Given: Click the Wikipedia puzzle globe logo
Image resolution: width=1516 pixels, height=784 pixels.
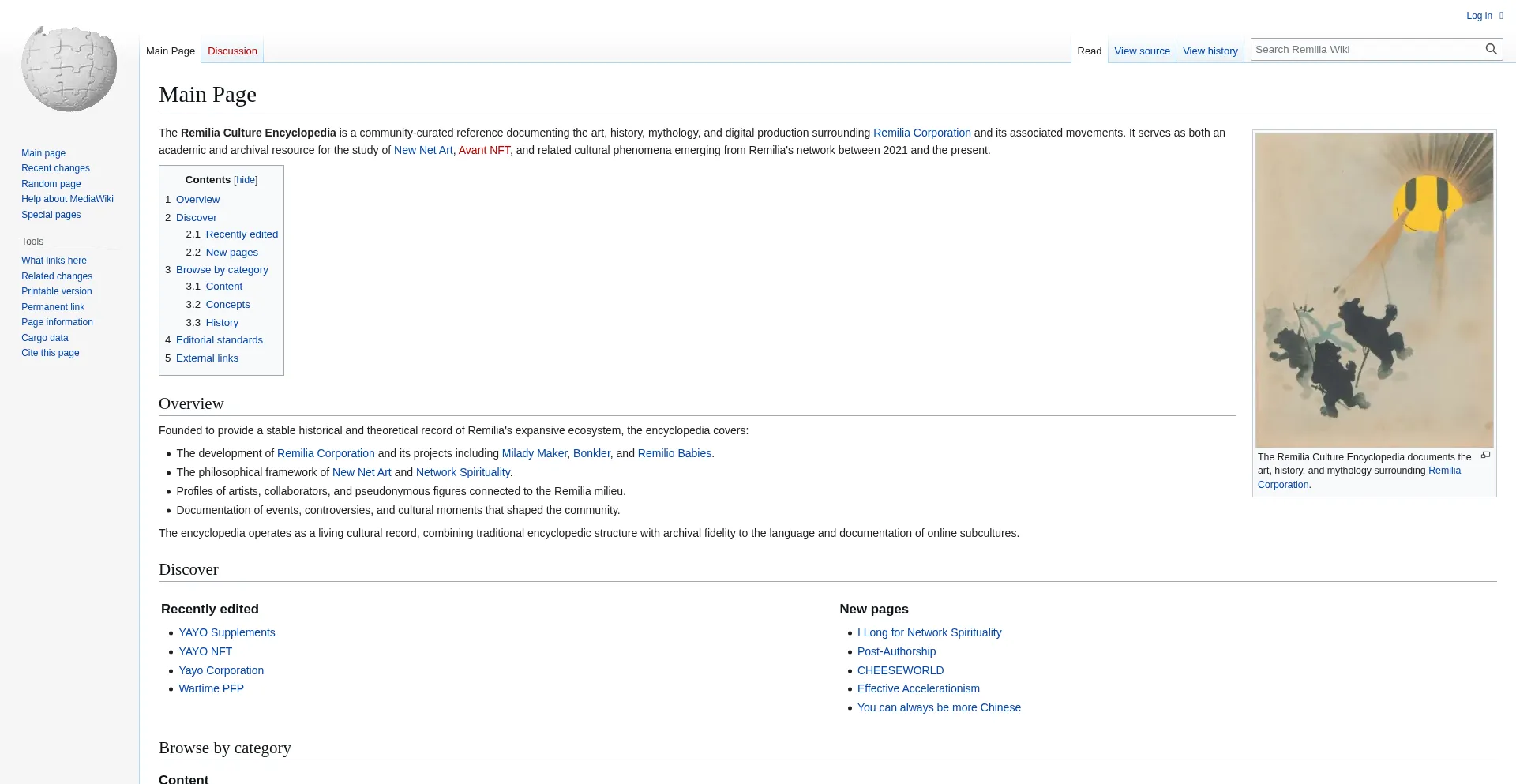Looking at the screenshot, I should tap(69, 67).
